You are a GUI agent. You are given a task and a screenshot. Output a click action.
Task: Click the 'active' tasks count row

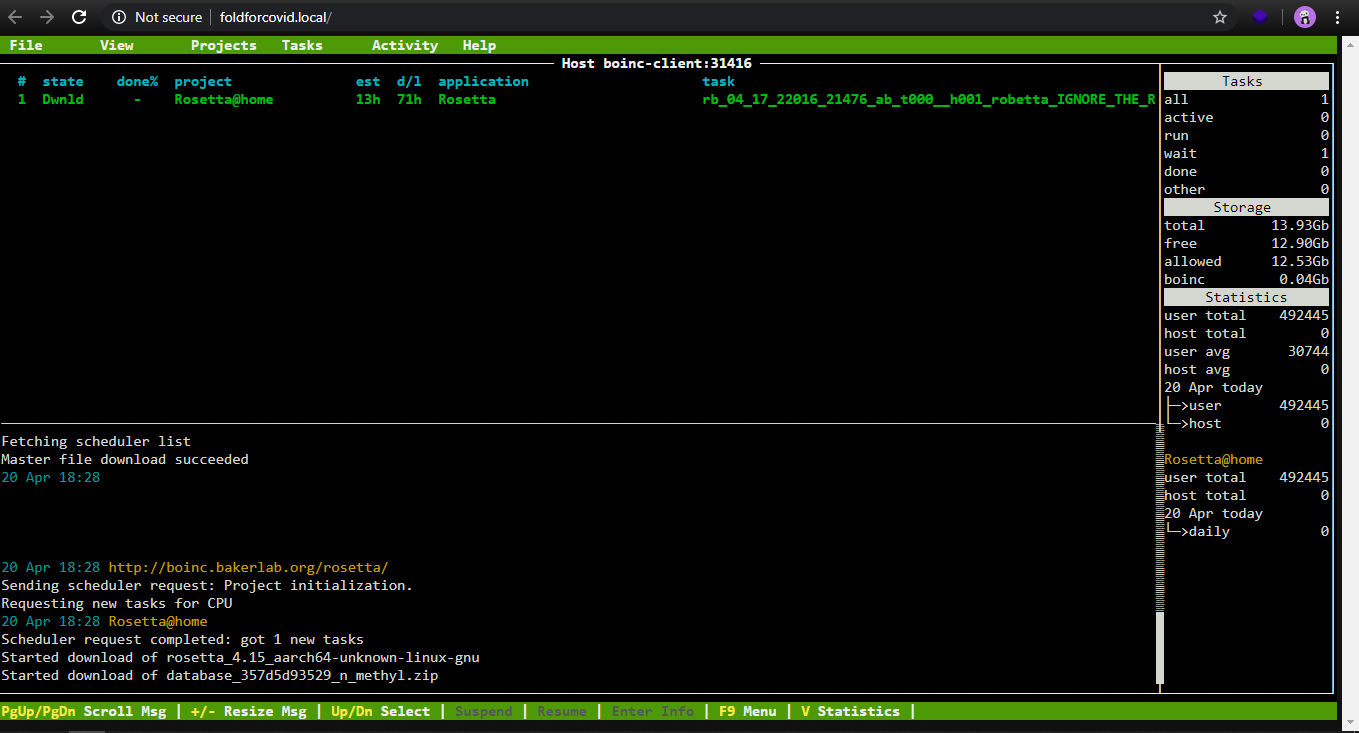coord(1246,117)
